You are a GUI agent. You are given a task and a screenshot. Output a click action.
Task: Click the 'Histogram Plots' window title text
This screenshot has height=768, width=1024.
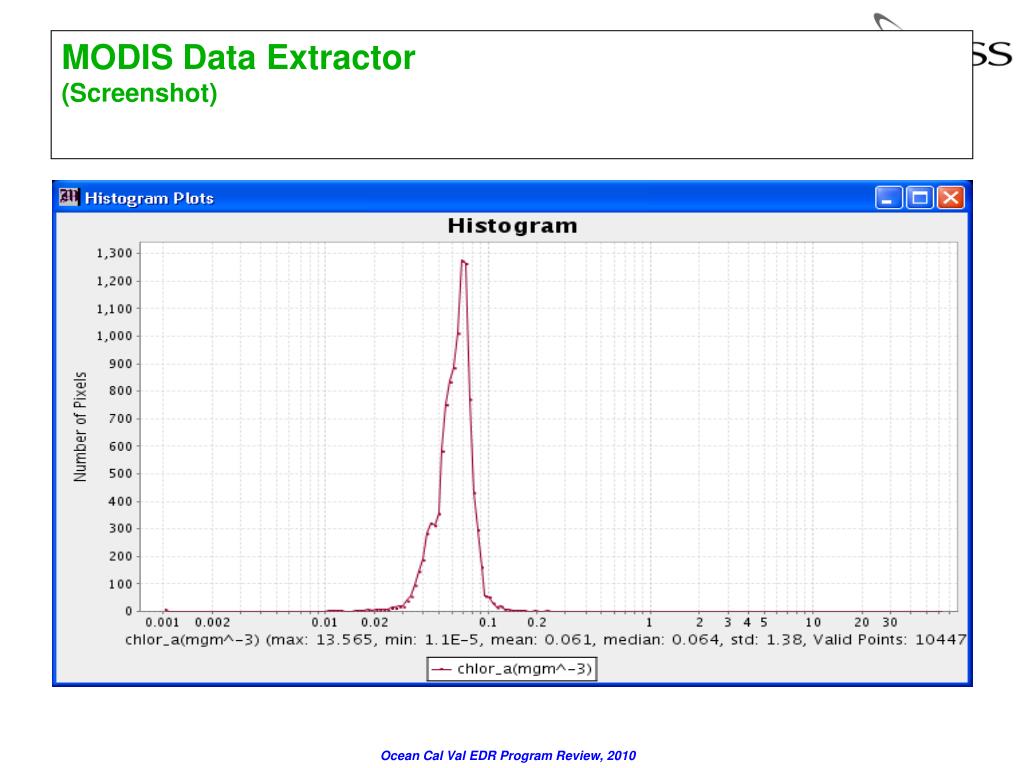[x=149, y=198]
